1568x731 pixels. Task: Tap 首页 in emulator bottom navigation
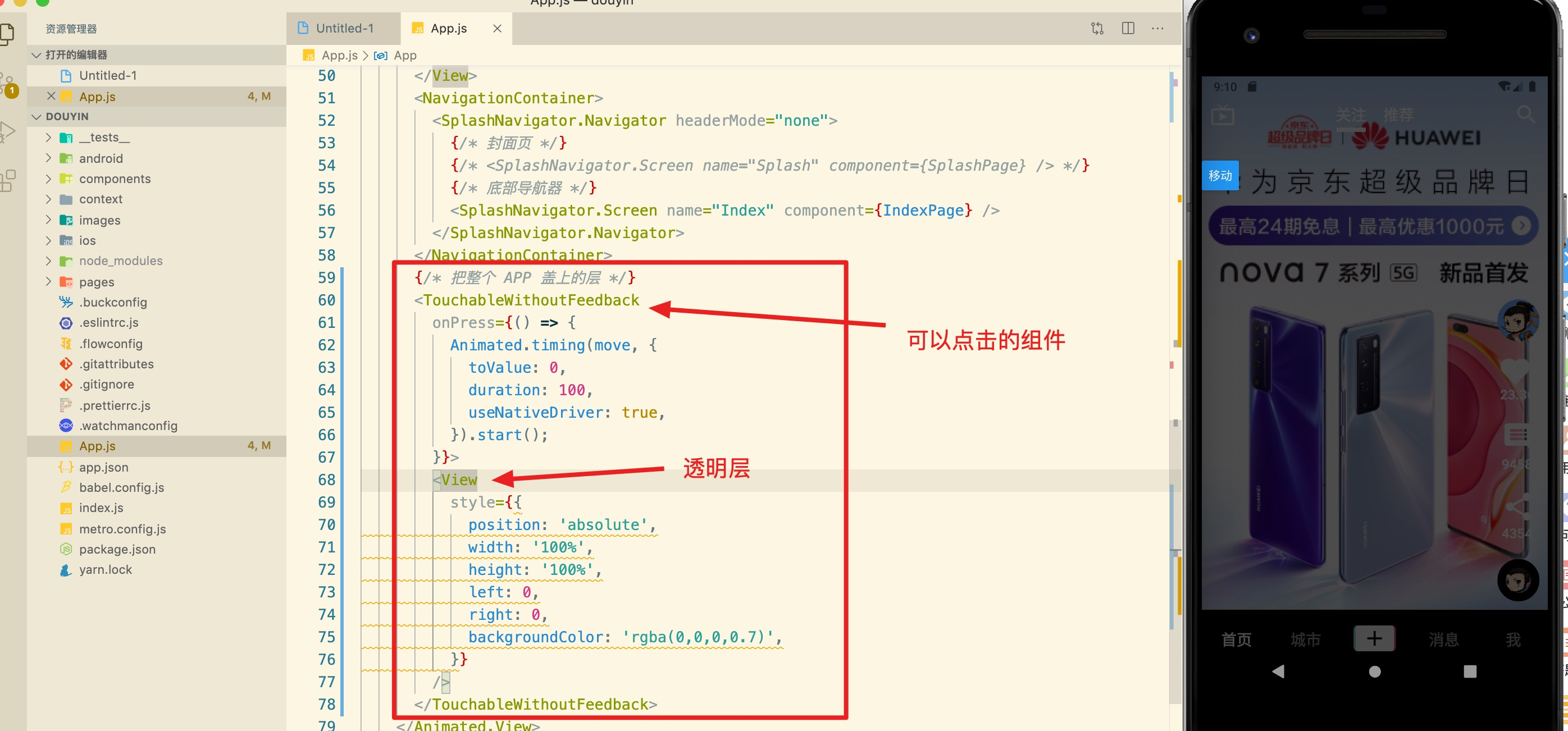pos(1236,639)
